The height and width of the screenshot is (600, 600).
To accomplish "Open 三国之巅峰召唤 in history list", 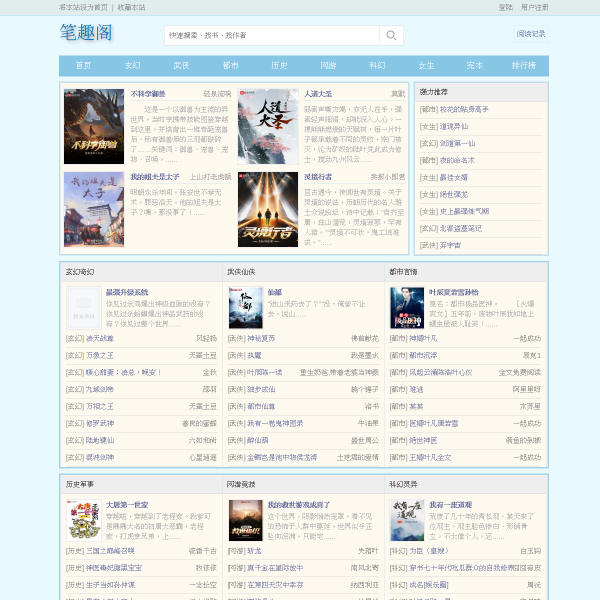I will [110, 551].
